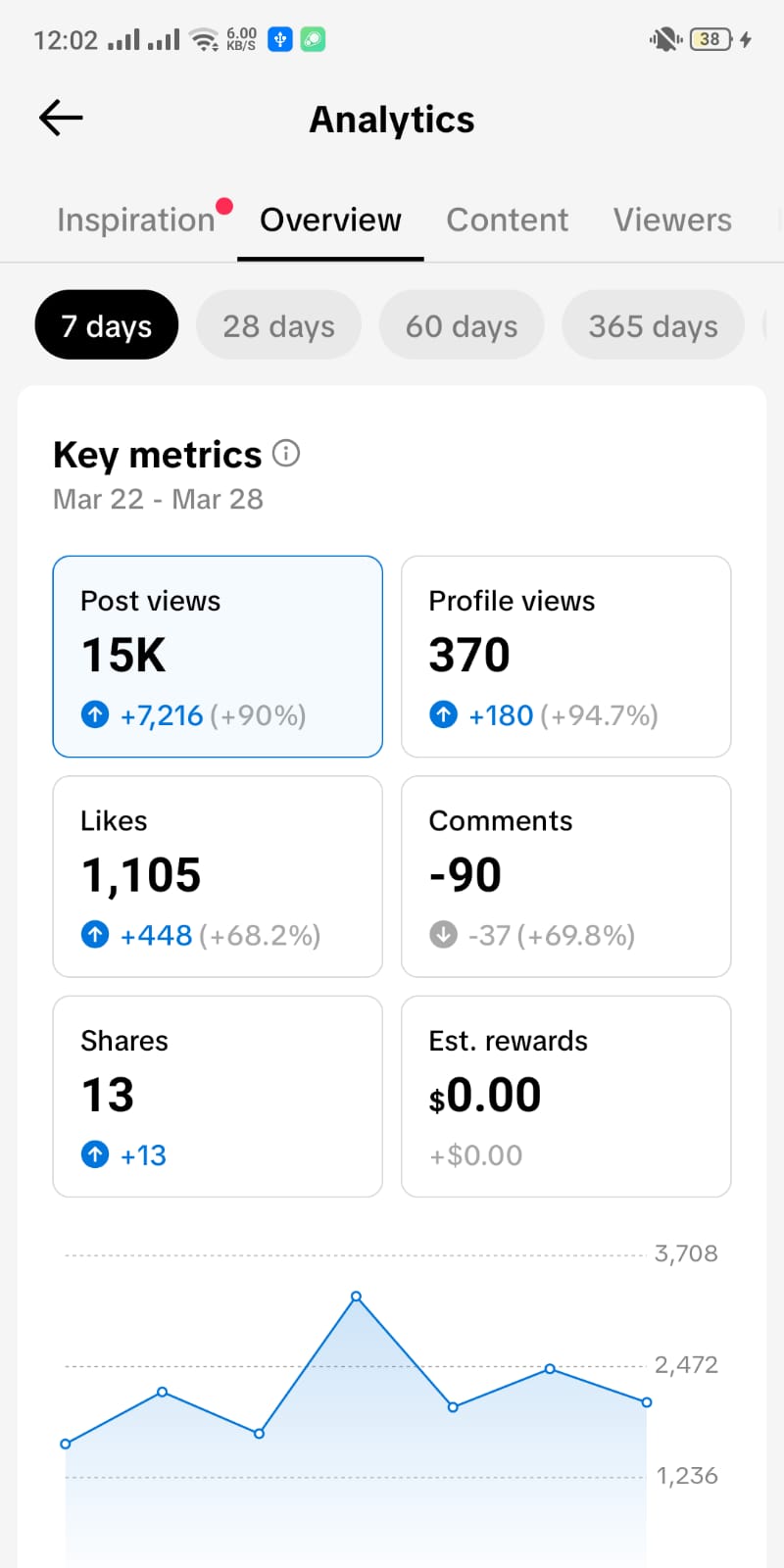This screenshot has height=1568, width=784.
Task: Tap the muted bell status icon
Action: pos(664,39)
